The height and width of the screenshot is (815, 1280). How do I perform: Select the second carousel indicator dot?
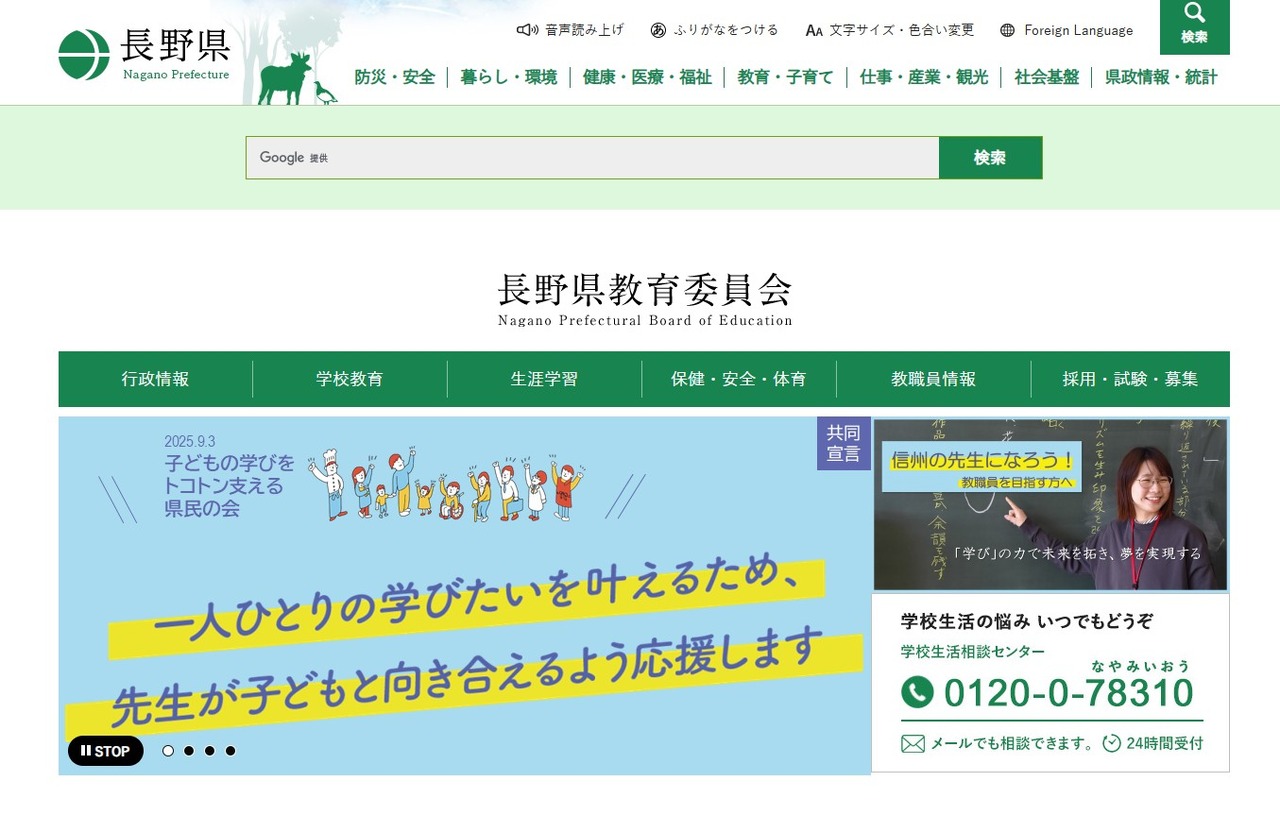tap(188, 750)
